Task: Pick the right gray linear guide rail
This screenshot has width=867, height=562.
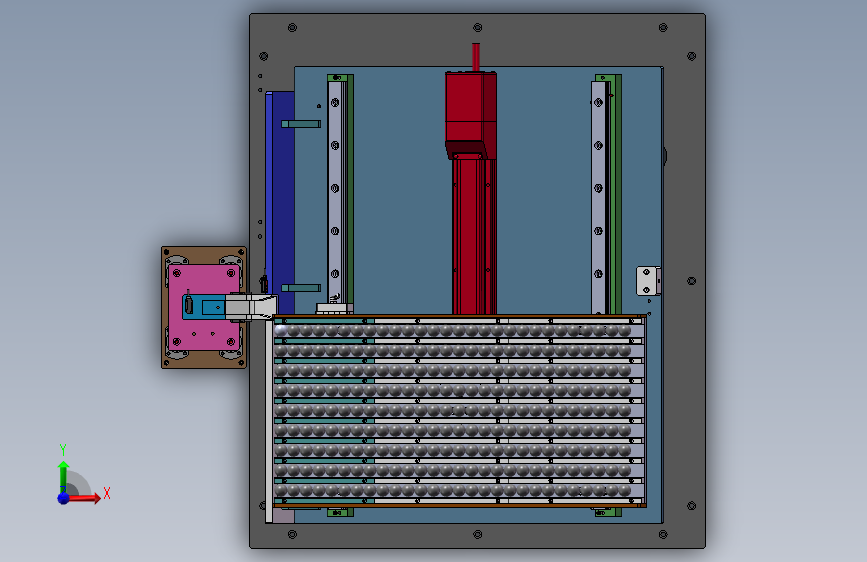Action: click(598, 198)
